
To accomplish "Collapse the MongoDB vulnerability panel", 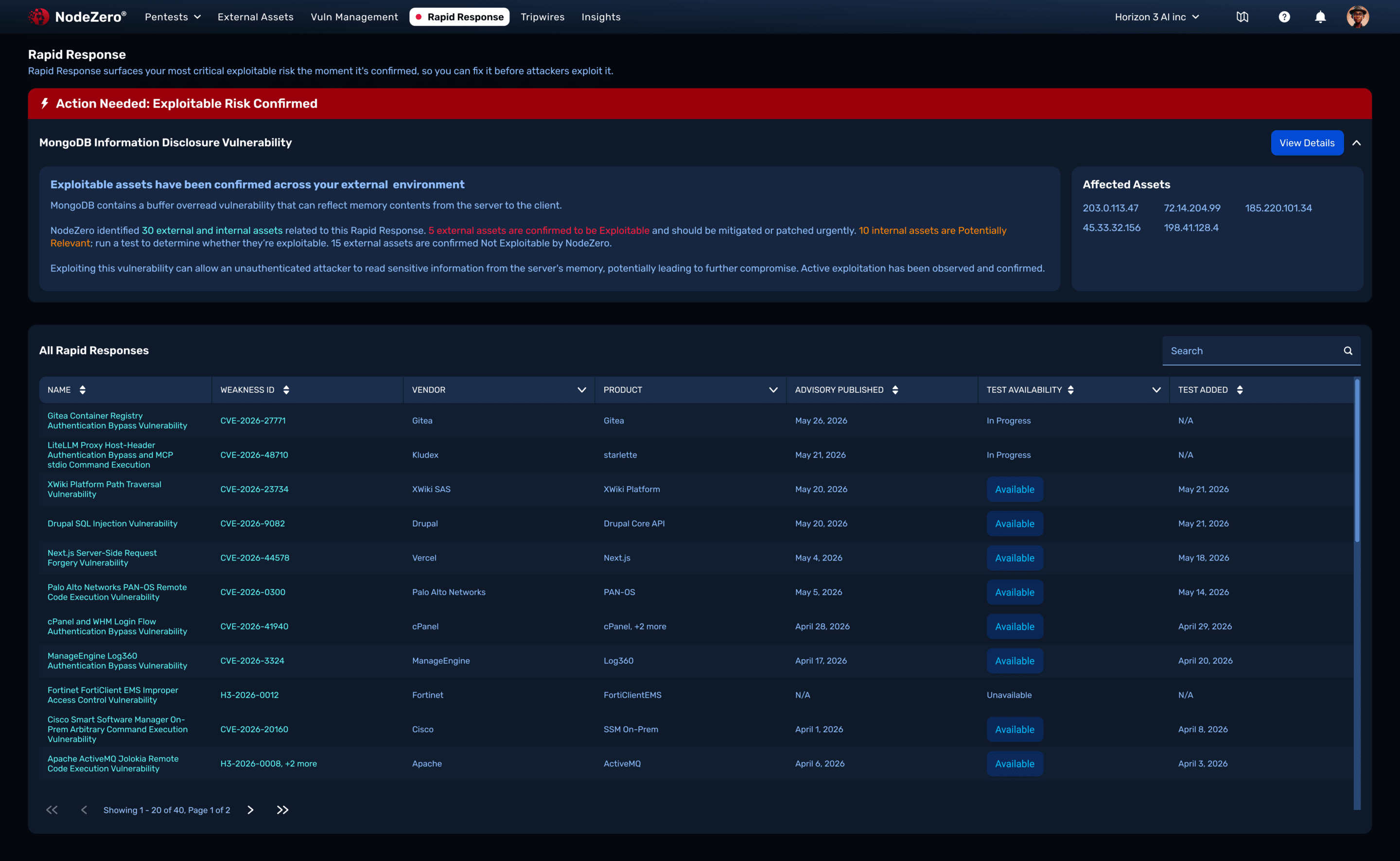I will coord(1357,143).
